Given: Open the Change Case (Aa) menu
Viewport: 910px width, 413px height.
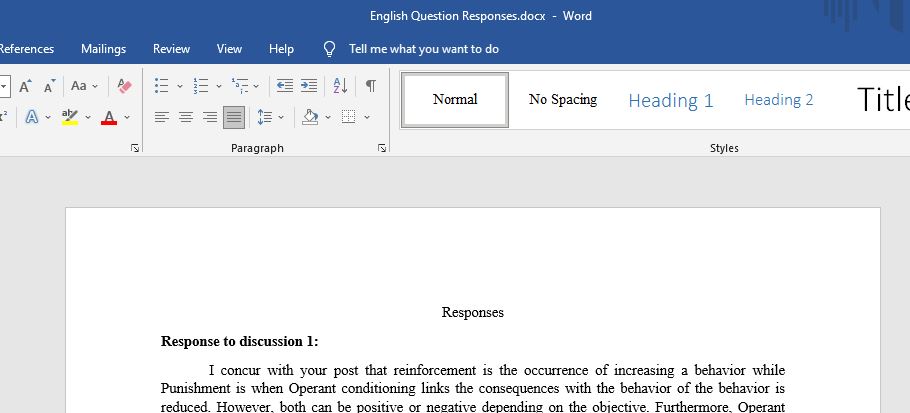Looking at the screenshot, I should [x=84, y=86].
